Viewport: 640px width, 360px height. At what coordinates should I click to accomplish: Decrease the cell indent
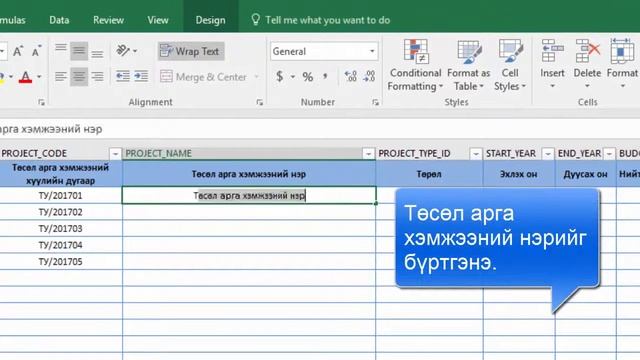pyautogui.click(x=123, y=76)
